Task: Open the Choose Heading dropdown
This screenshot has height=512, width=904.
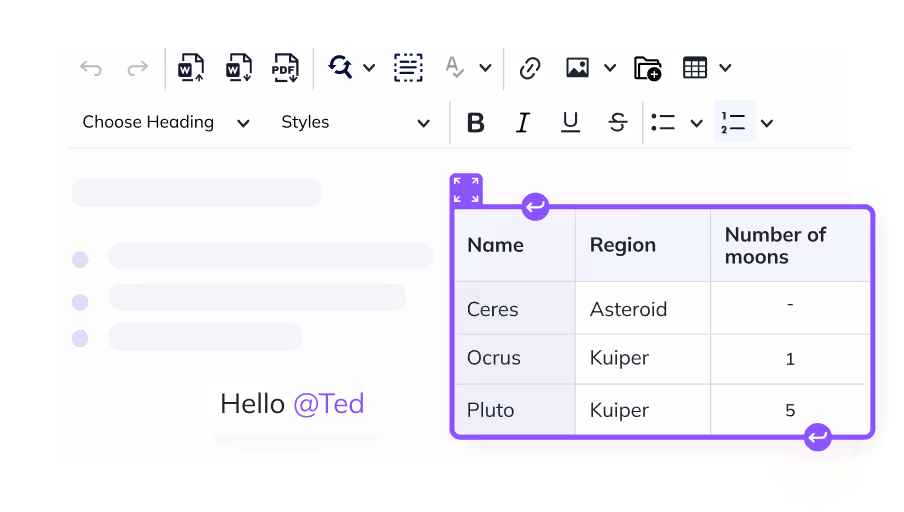Action: 165,123
